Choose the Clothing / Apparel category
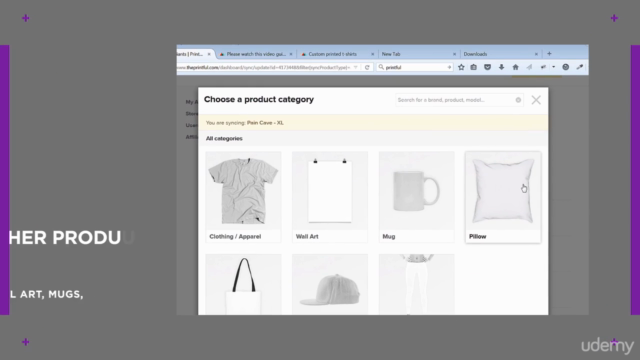The width and height of the screenshot is (640, 360). [x=243, y=197]
